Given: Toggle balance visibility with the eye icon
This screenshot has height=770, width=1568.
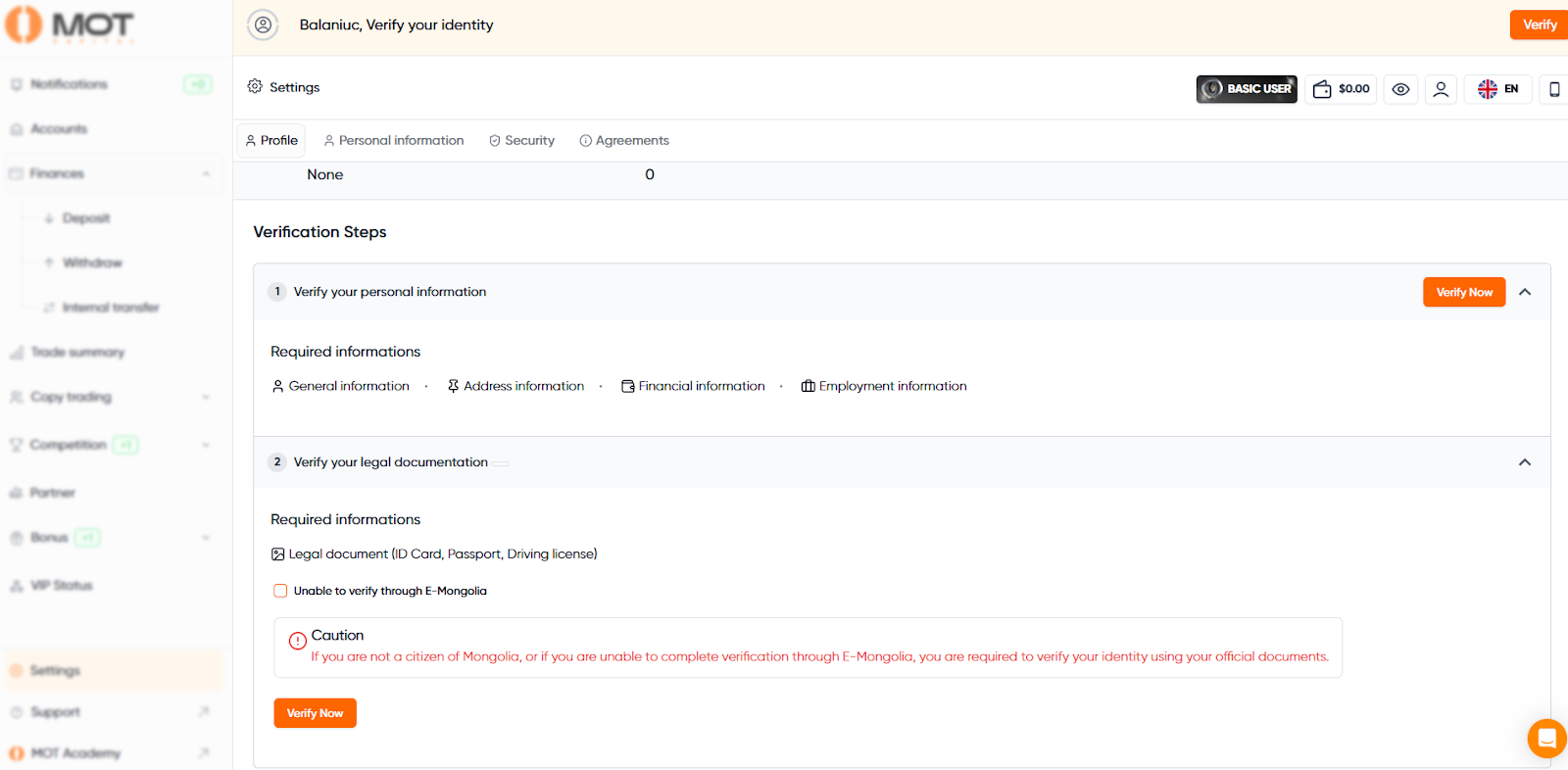Looking at the screenshot, I should click(1400, 89).
